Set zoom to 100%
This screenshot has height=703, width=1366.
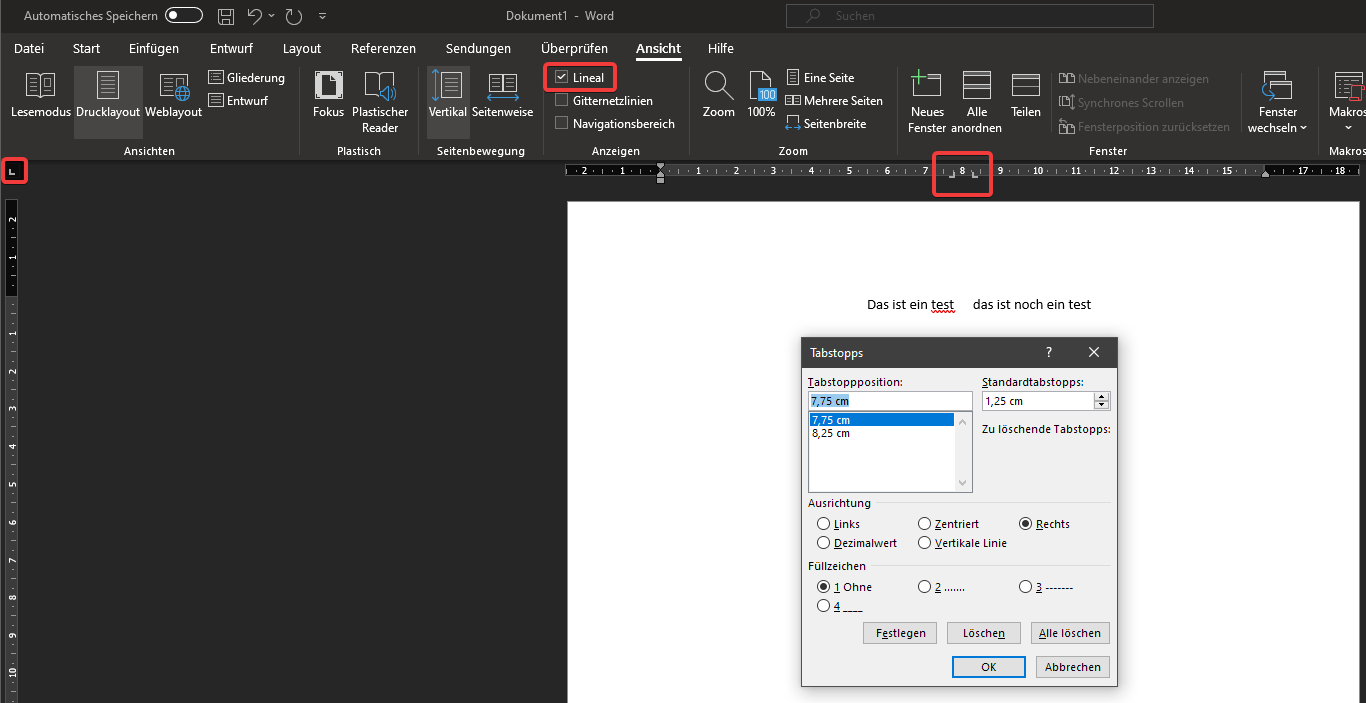click(762, 97)
